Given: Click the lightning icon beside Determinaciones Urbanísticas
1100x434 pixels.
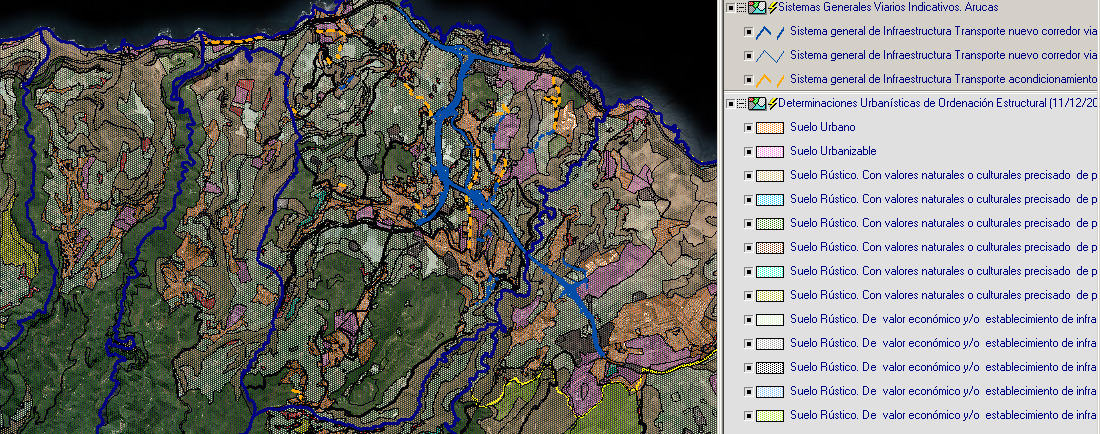Looking at the screenshot, I should pyautogui.click(x=773, y=104).
